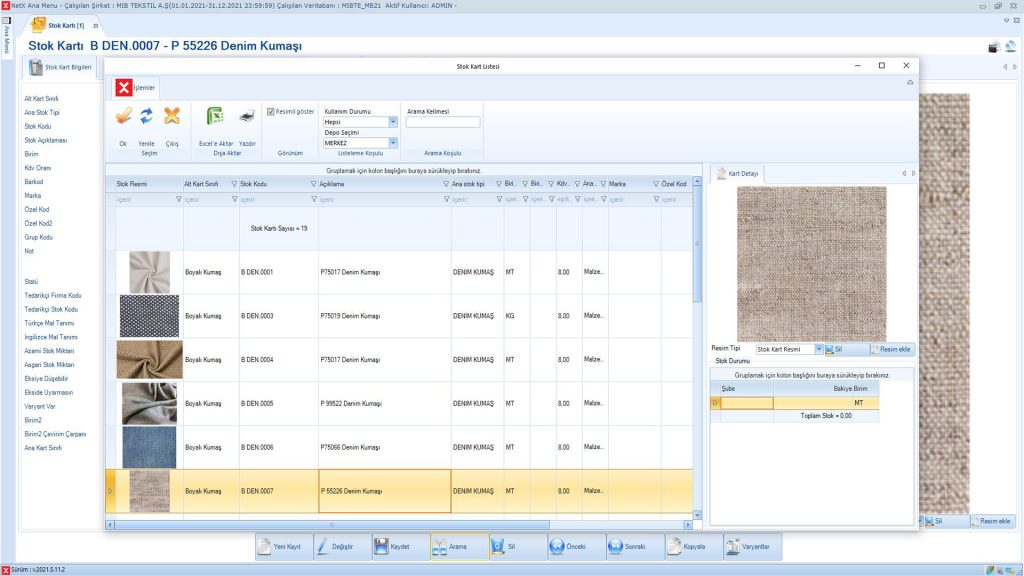
Task: Click the Yazdır printer icon
Action: 247,118
